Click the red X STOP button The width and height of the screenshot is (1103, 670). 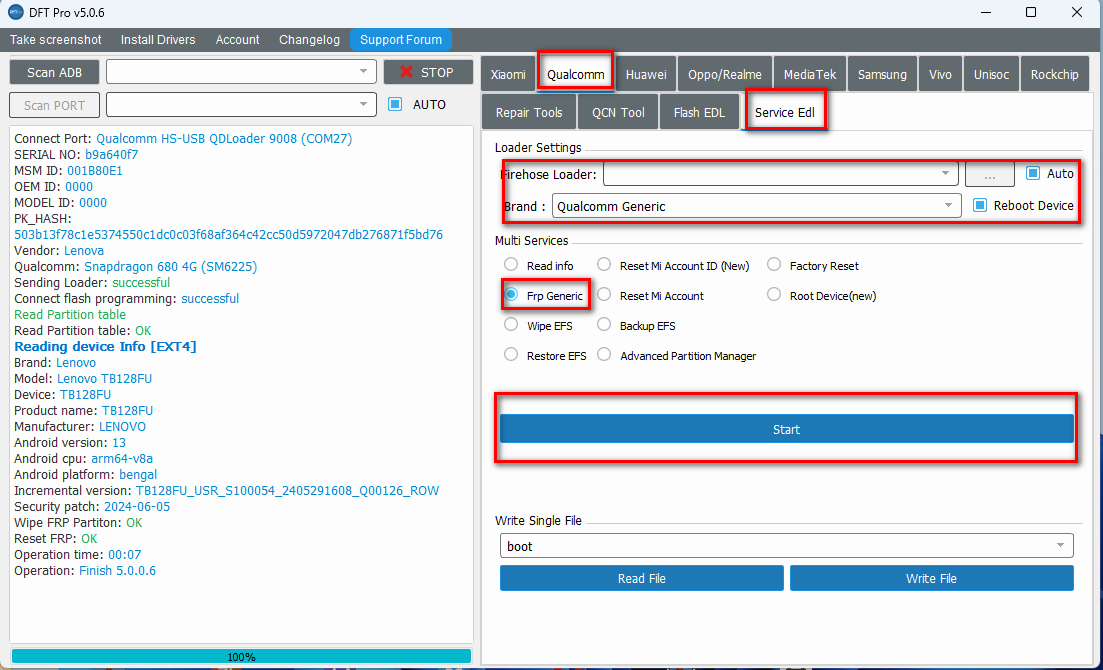pos(428,72)
